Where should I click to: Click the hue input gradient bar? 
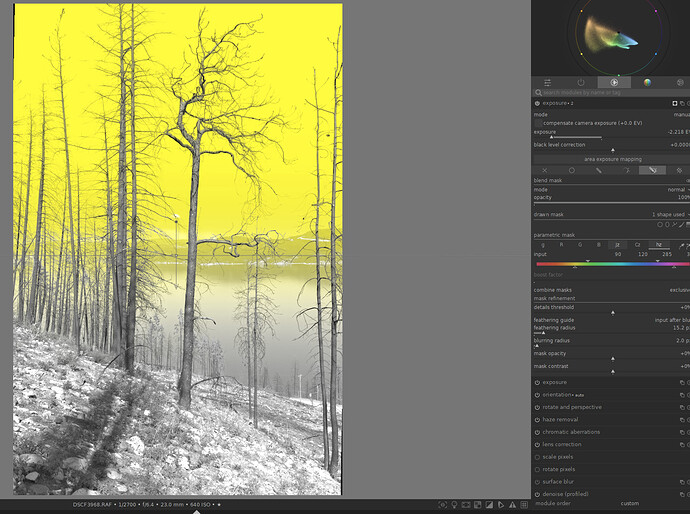(613, 264)
